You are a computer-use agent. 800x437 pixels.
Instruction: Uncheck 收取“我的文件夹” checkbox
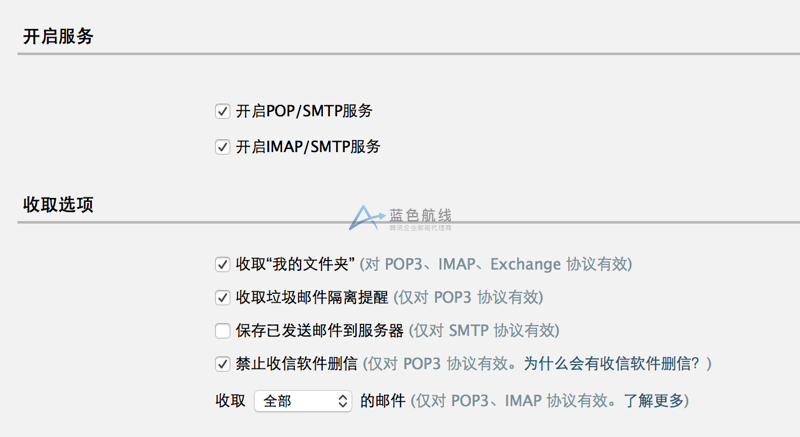[222, 264]
